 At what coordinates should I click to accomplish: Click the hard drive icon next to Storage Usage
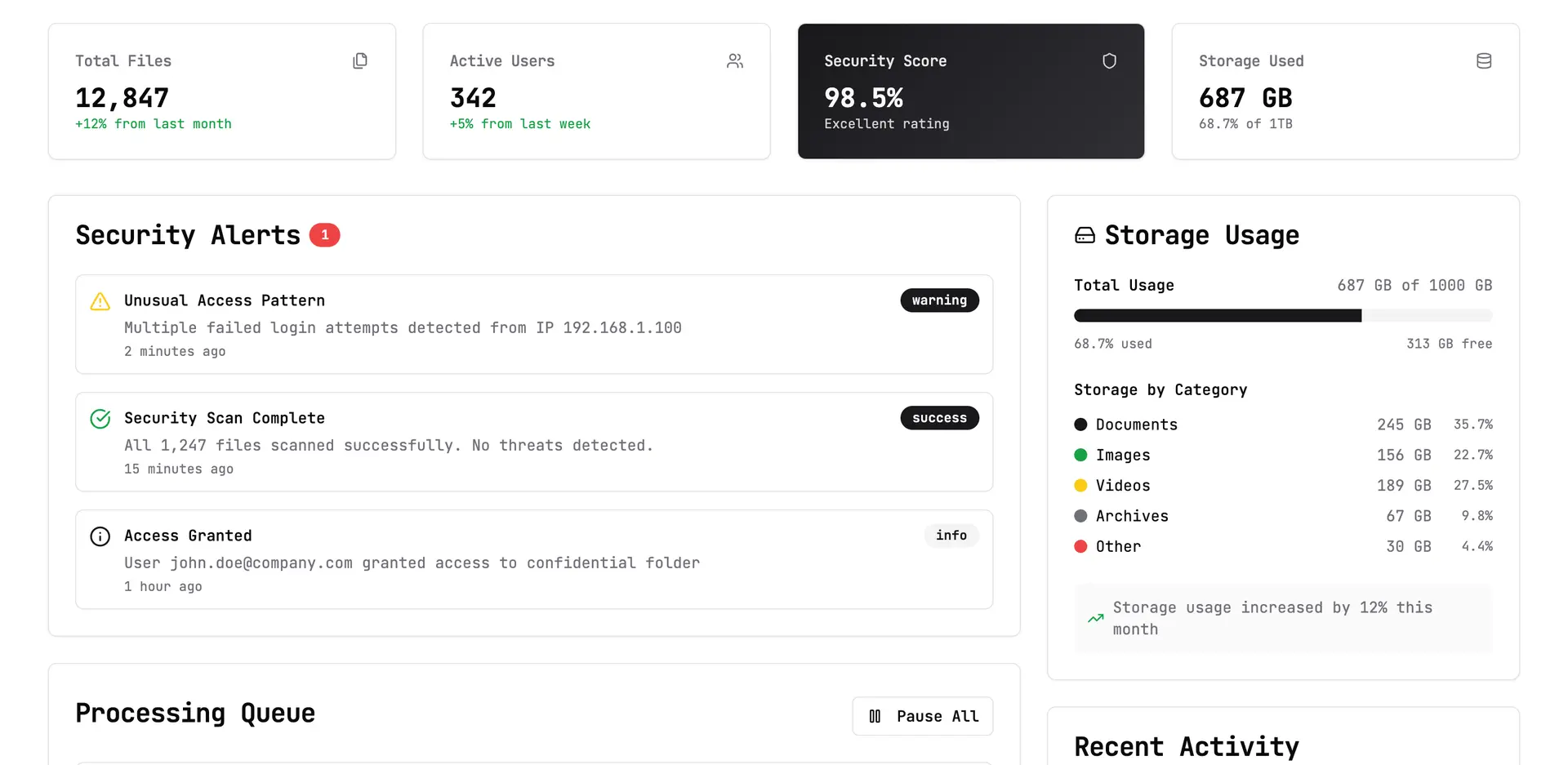pos(1085,236)
